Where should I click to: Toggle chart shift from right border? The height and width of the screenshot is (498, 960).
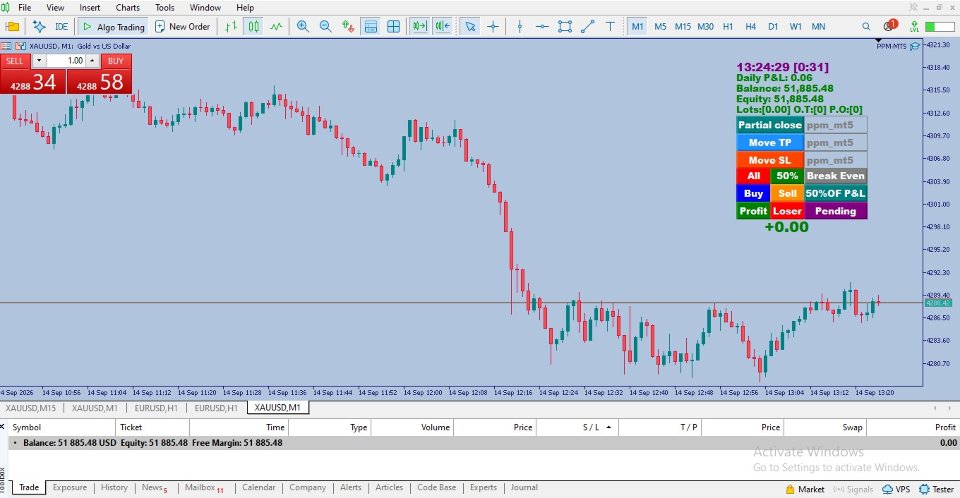click(x=442, y=26)
